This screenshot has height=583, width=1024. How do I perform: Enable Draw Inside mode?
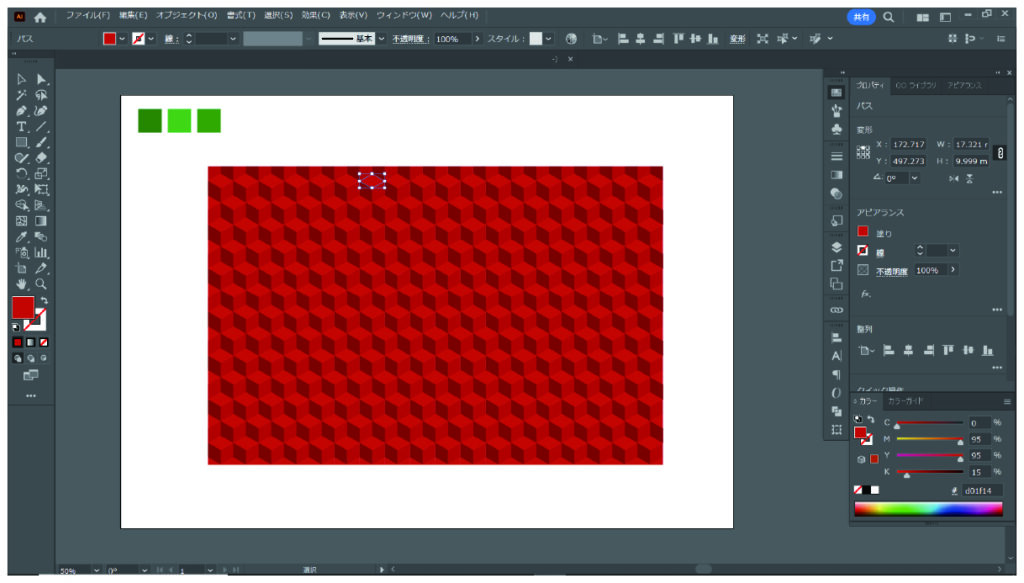point(44,358)
